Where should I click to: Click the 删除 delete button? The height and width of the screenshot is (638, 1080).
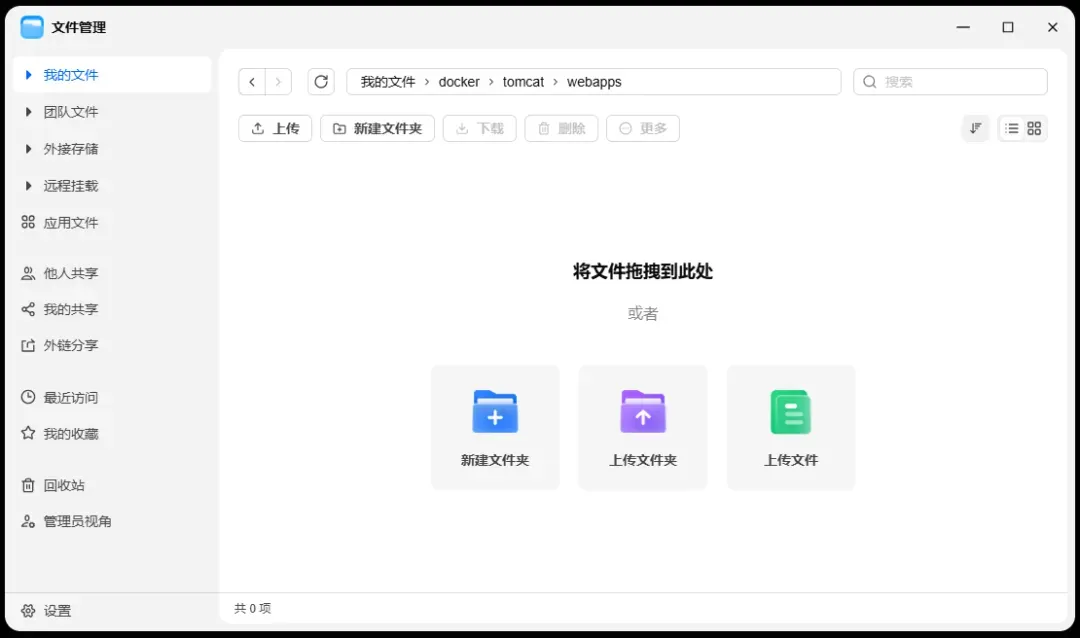pos(561,128)
